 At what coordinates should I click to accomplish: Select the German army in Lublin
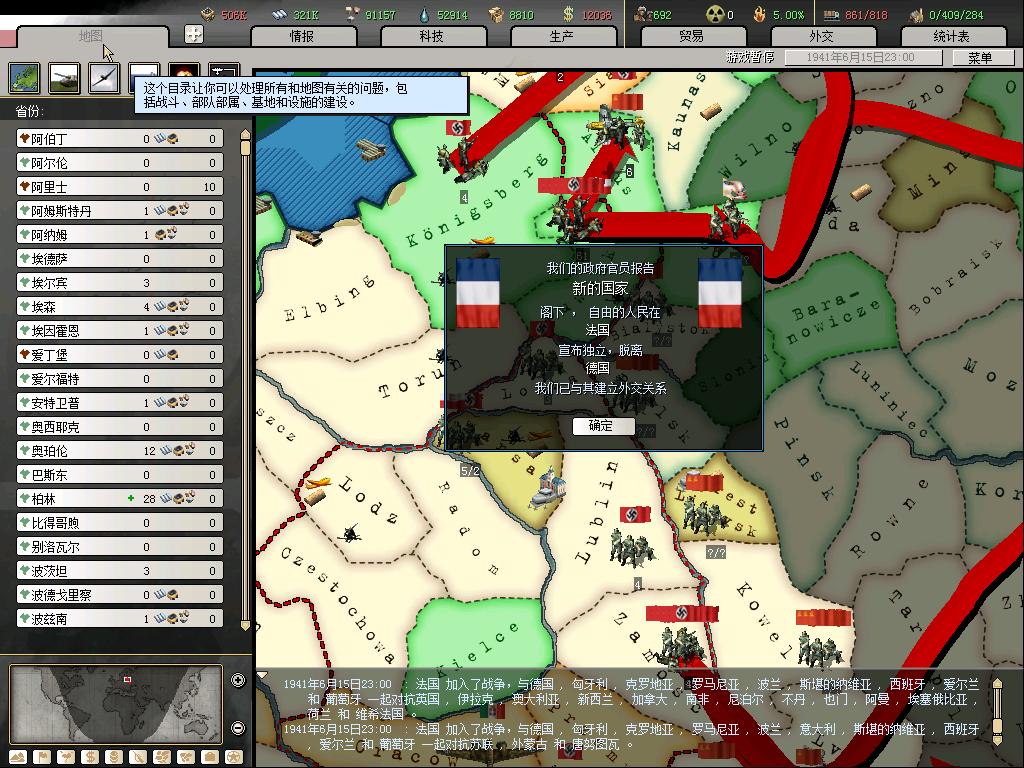[x=632, y=547]
